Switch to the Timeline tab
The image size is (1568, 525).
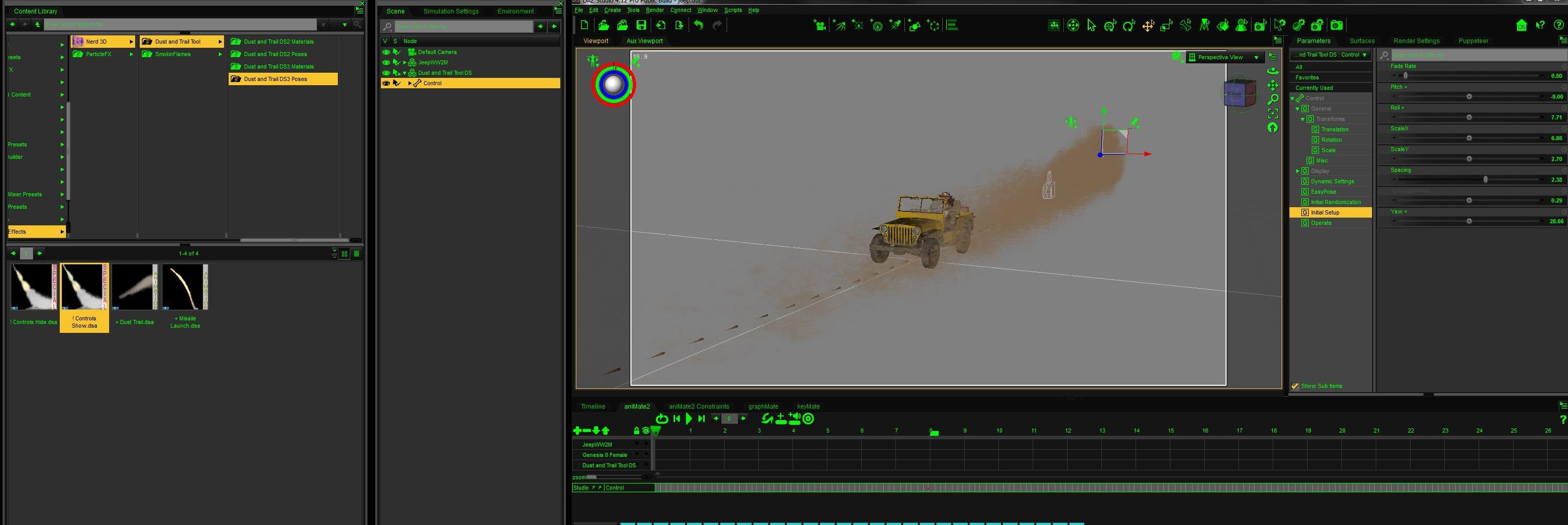[x=593, y=407]
